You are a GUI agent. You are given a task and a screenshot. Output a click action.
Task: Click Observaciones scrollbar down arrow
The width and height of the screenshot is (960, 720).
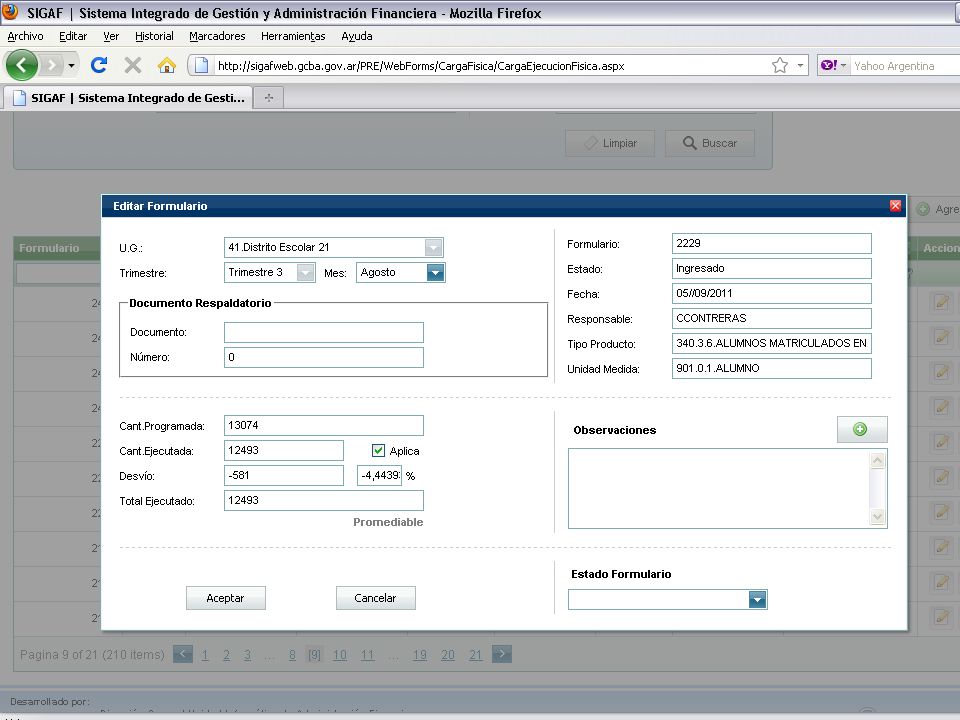click(877, 517)
